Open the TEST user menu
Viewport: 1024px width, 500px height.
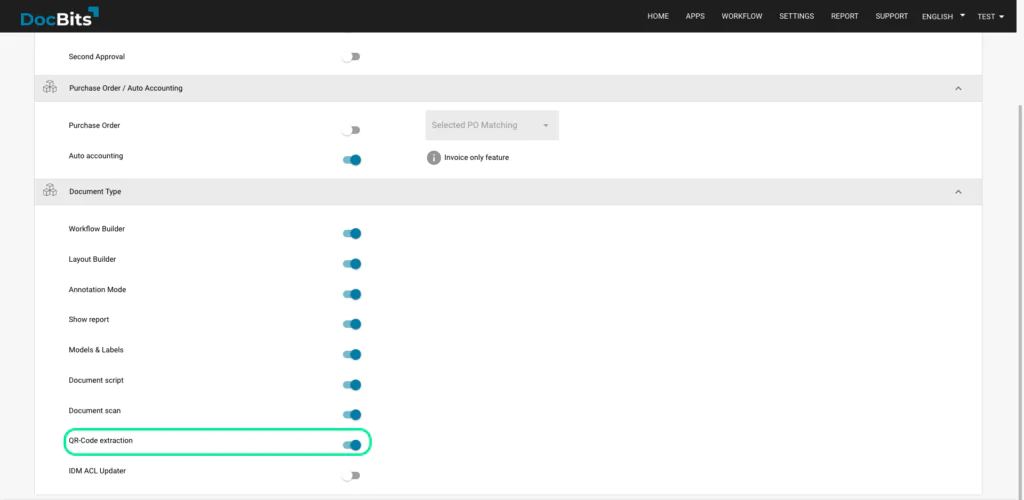[990, 16]
